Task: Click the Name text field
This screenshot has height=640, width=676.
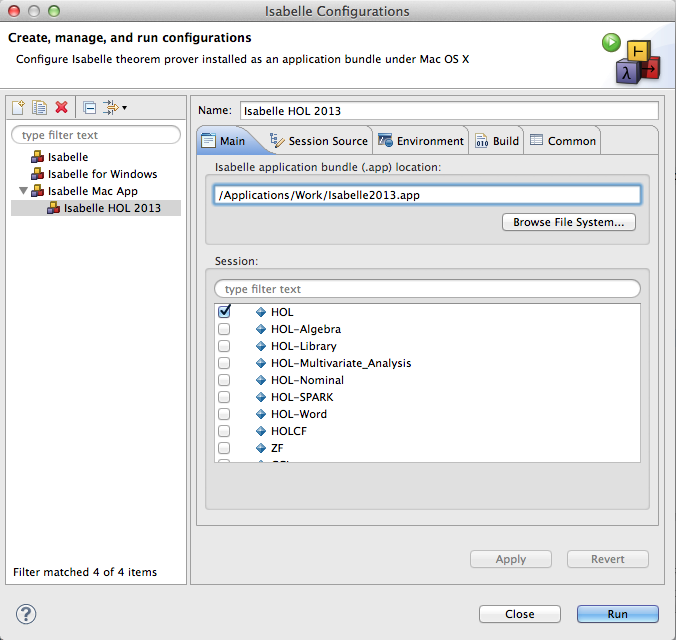Action: [449, 111]
